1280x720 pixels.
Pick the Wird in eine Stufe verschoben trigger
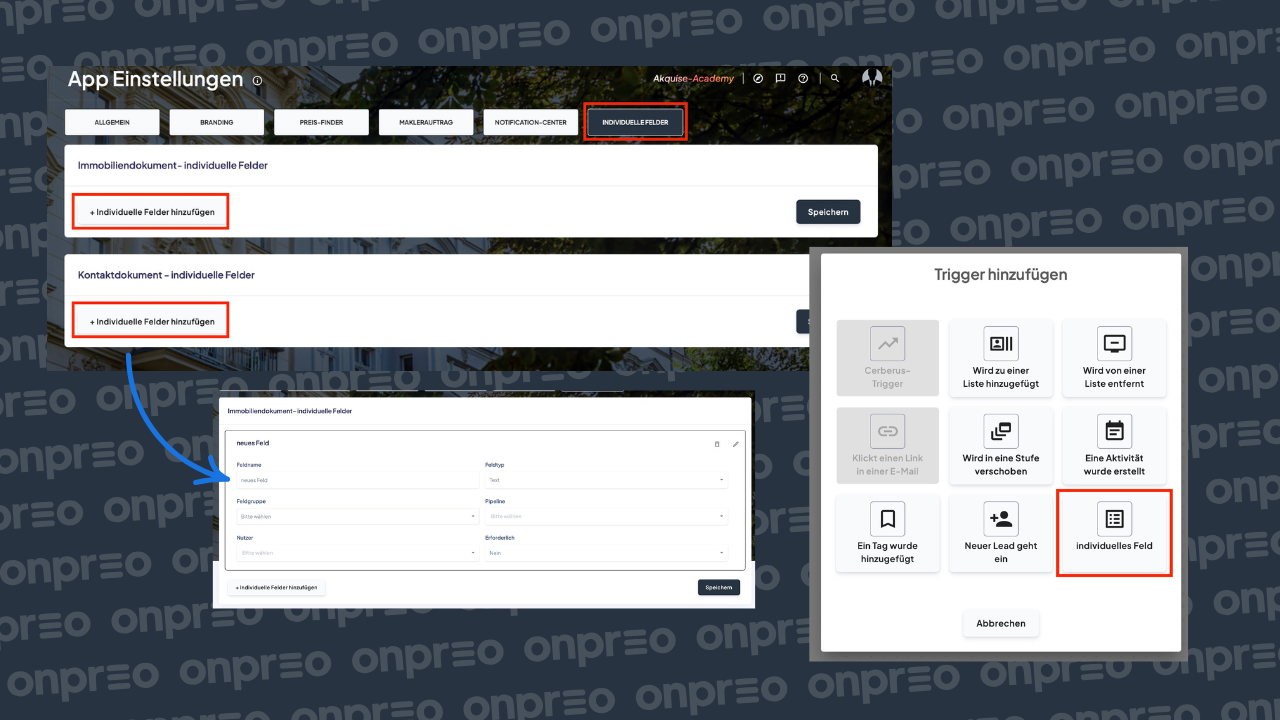1000,446
